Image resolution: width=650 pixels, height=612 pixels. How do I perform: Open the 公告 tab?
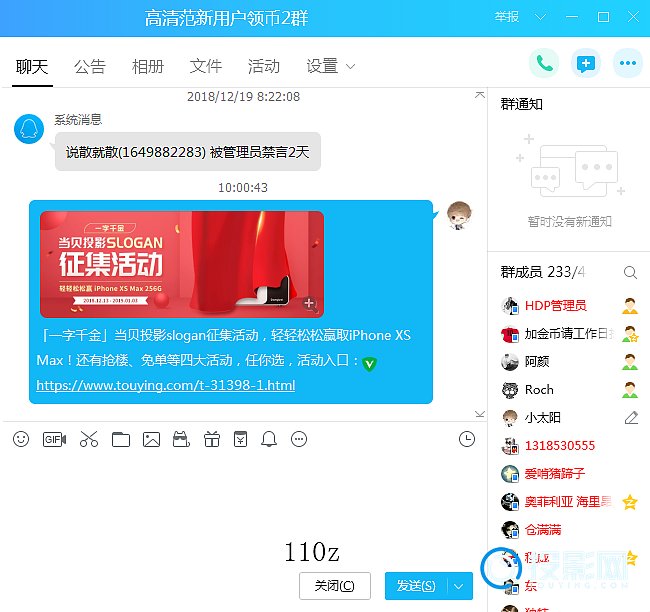coord(90,66)
